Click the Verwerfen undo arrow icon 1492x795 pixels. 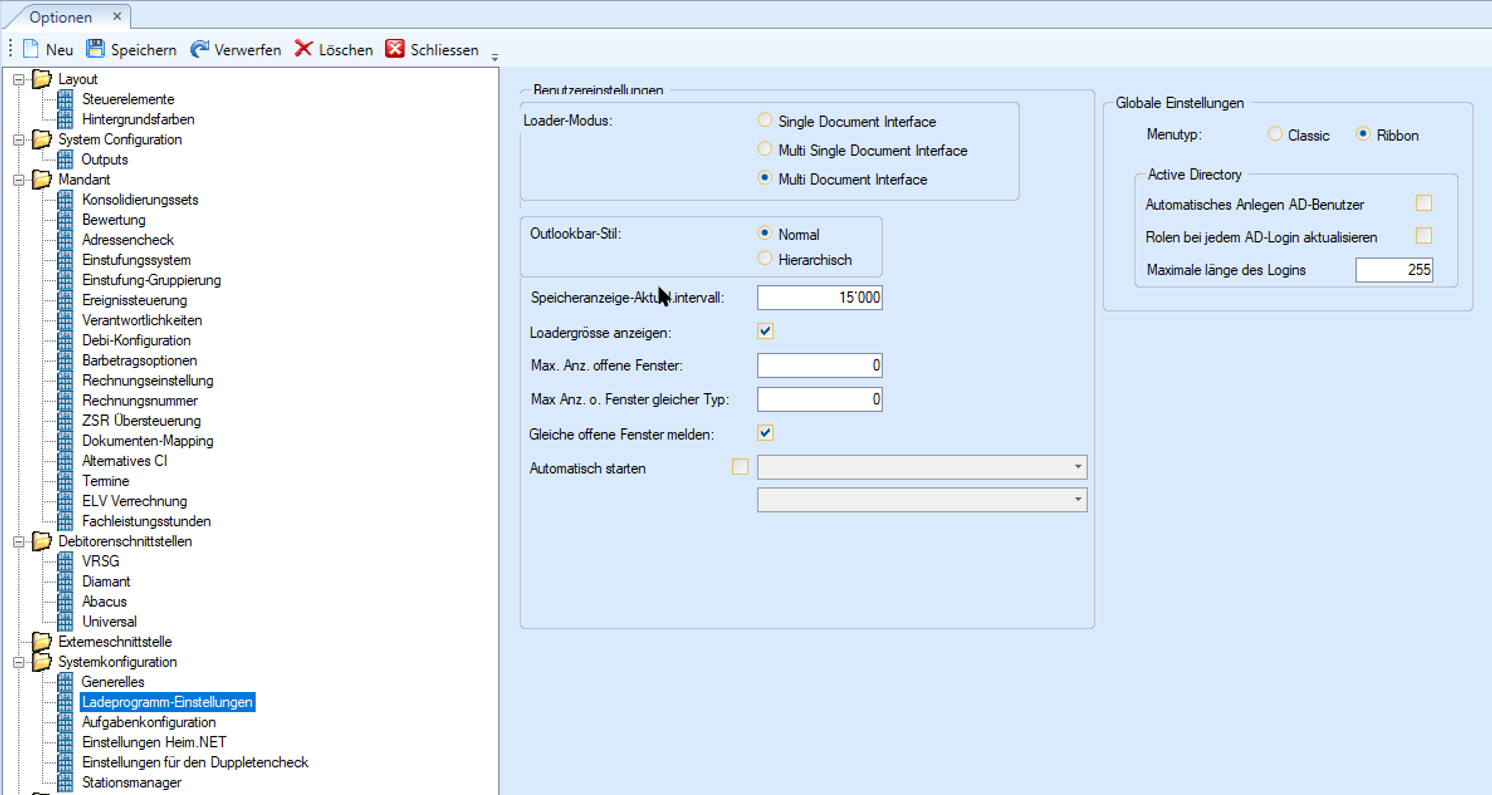click(x=200, y=49)
